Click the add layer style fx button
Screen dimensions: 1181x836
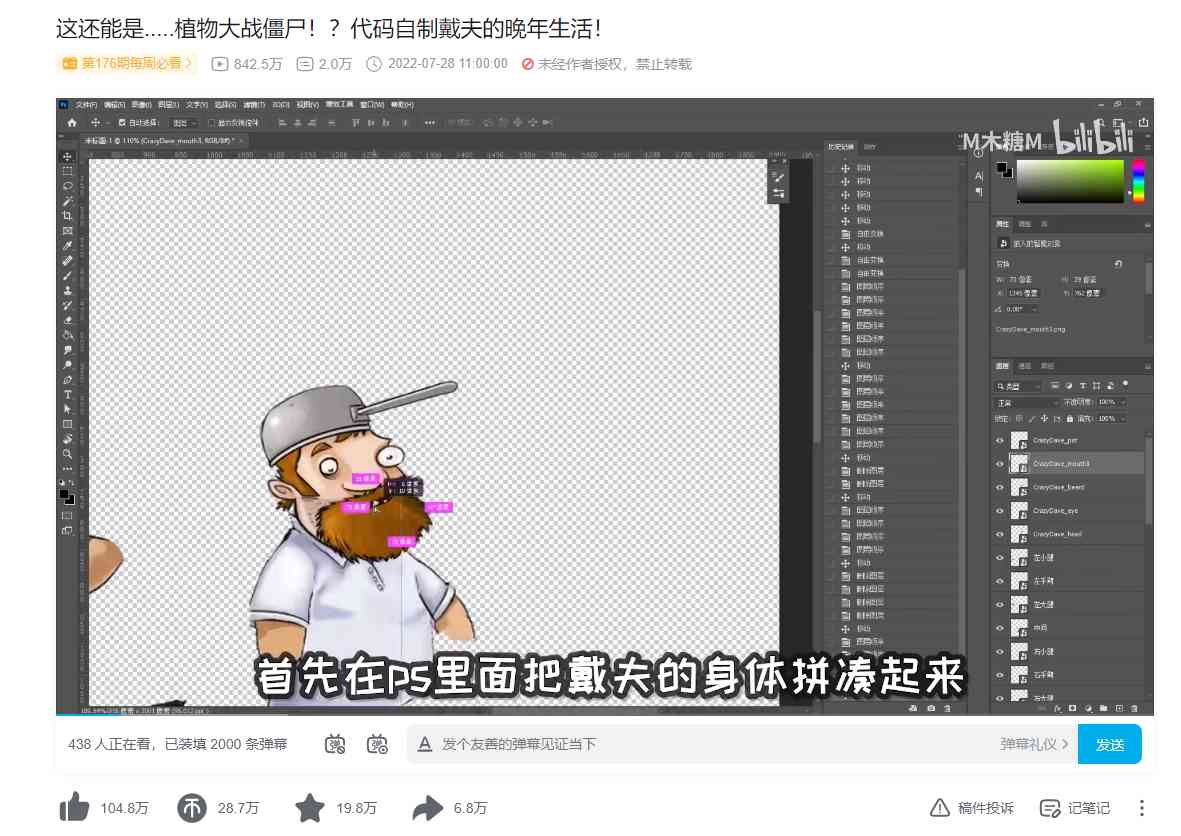(1059, 709)
